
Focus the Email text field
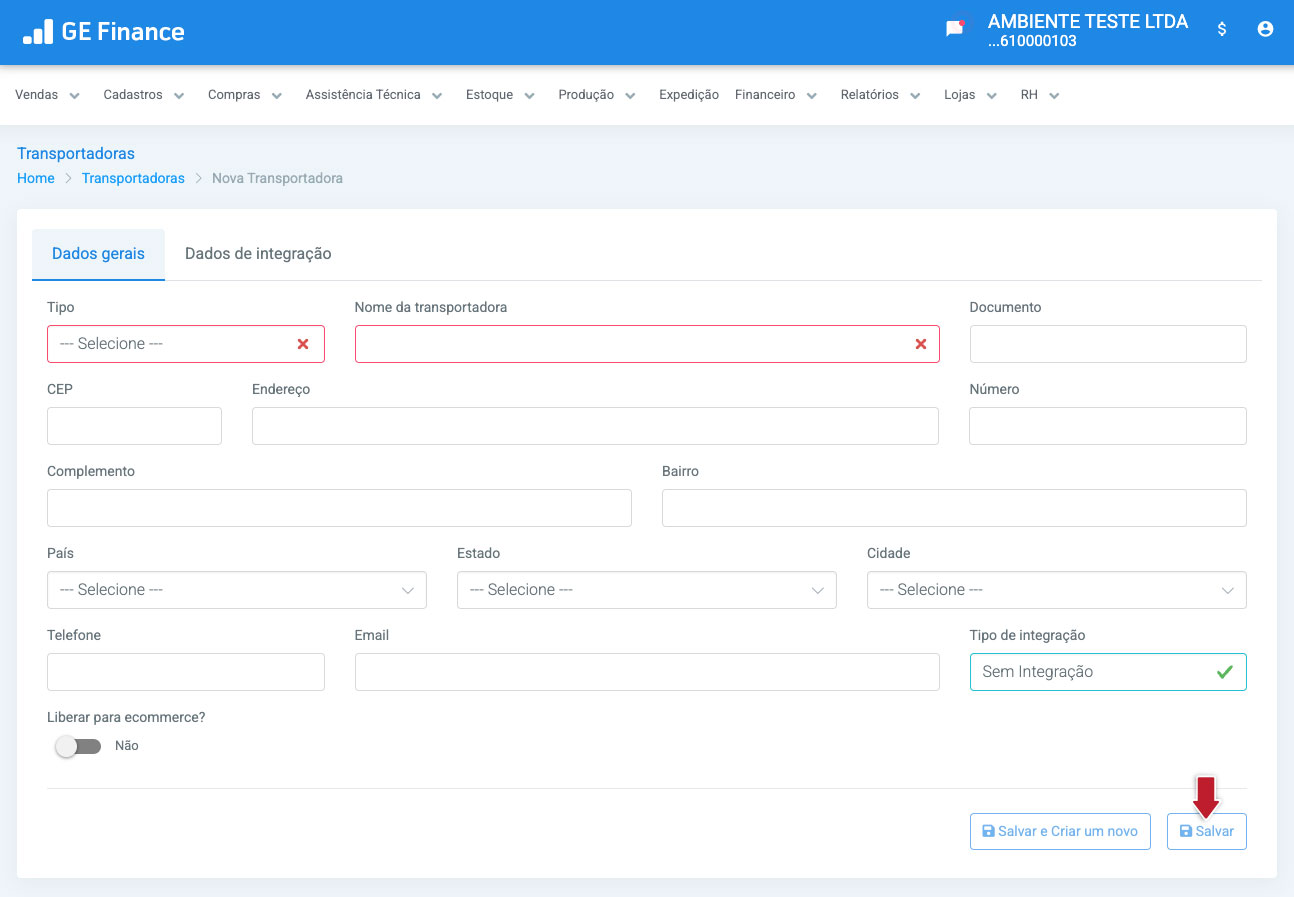click(646, 672)
